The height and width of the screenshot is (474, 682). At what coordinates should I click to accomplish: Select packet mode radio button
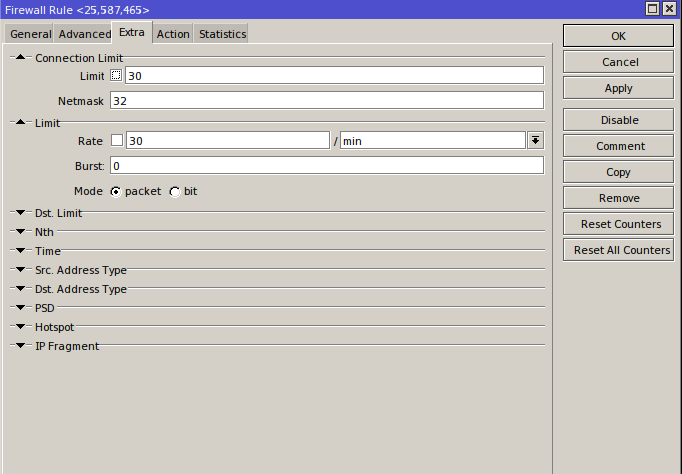(x=116, y=192)
